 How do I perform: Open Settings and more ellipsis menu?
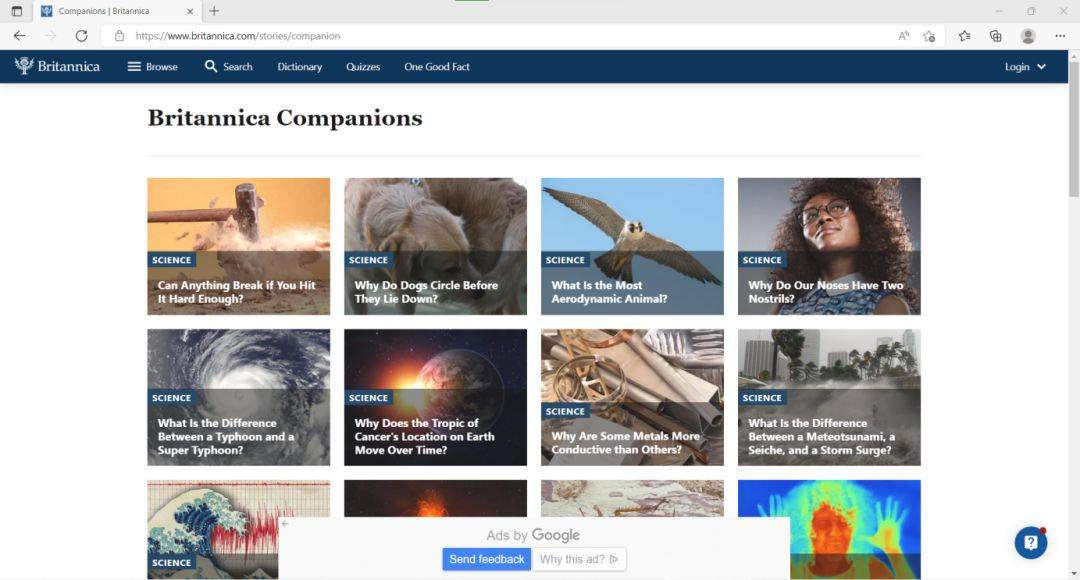pyautogui.click(x=1060, y=36)
